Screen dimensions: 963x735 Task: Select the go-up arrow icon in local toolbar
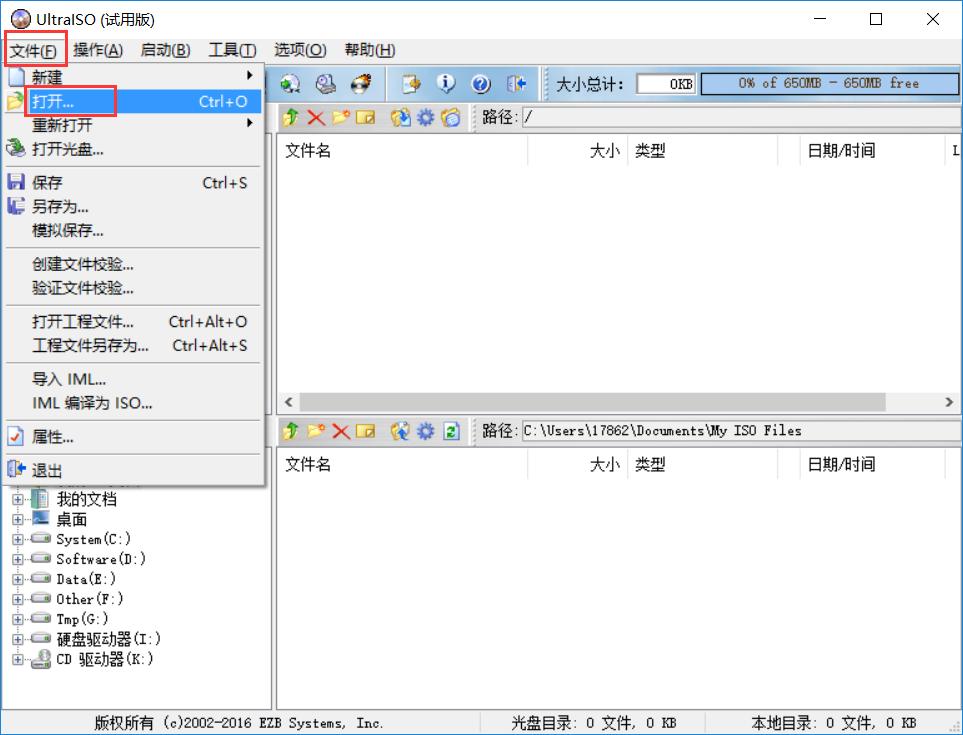(x=291, y=431)
